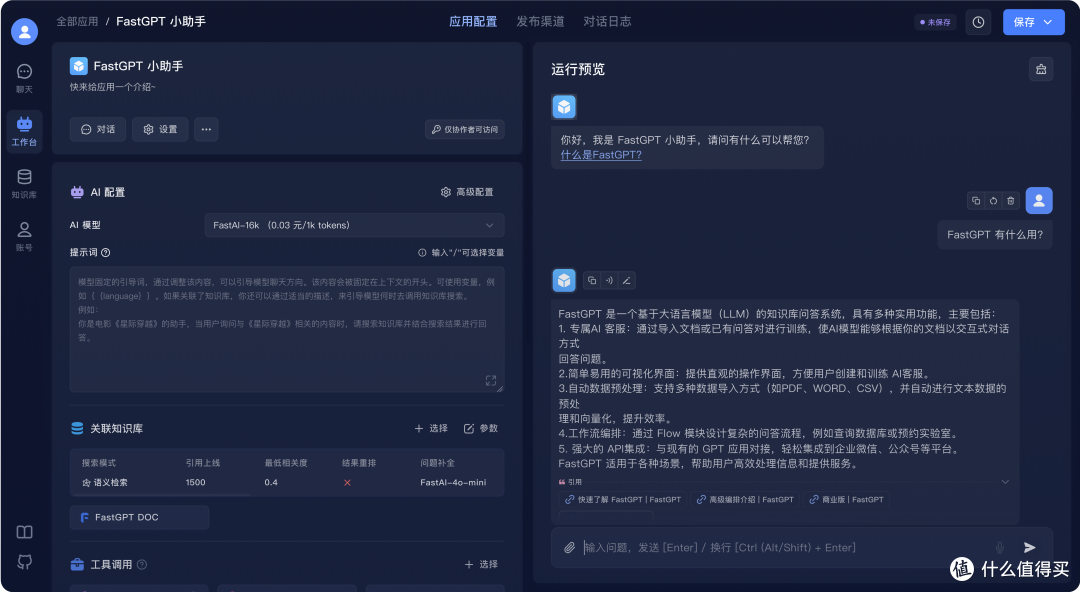
Task: Open the history clock icon in the top bar
Action: (x=978, y=21)
